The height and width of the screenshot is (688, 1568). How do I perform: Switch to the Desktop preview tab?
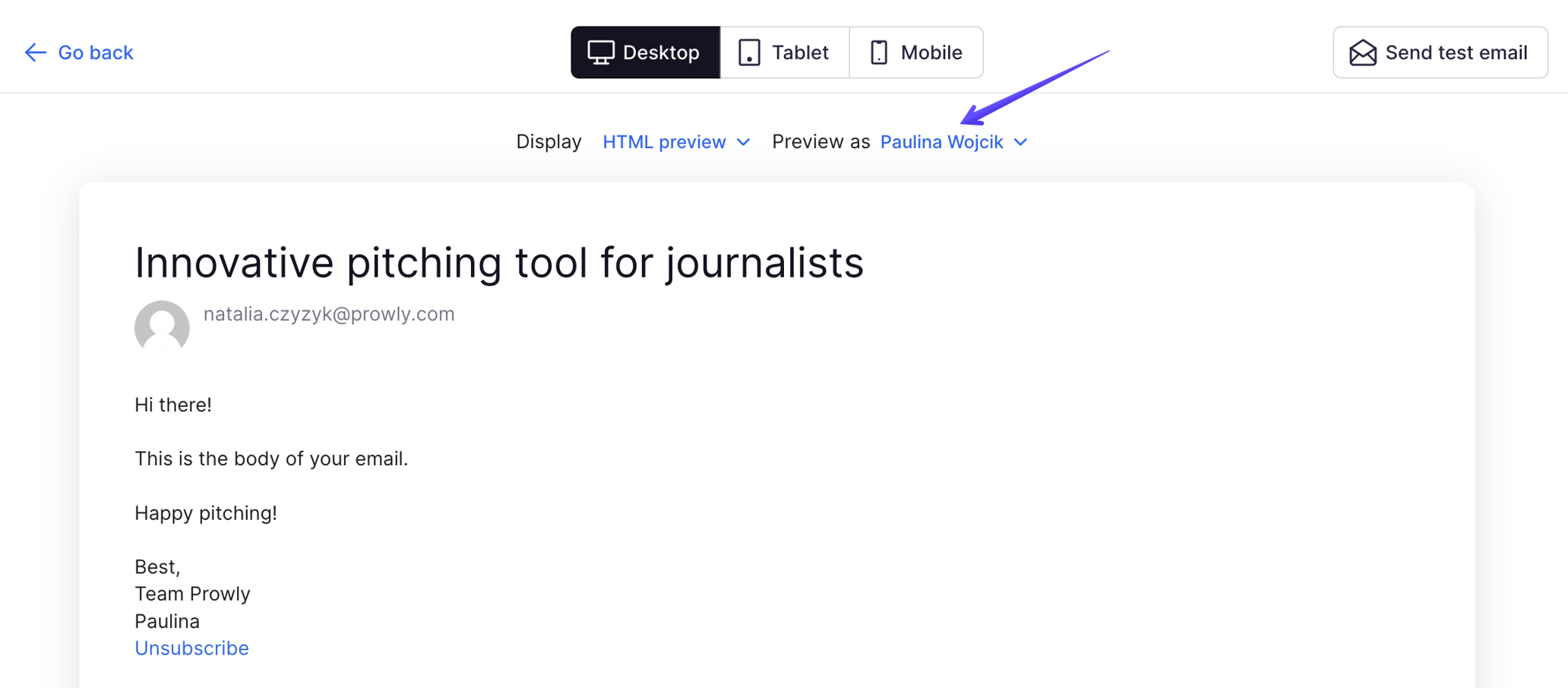point(645,52)
